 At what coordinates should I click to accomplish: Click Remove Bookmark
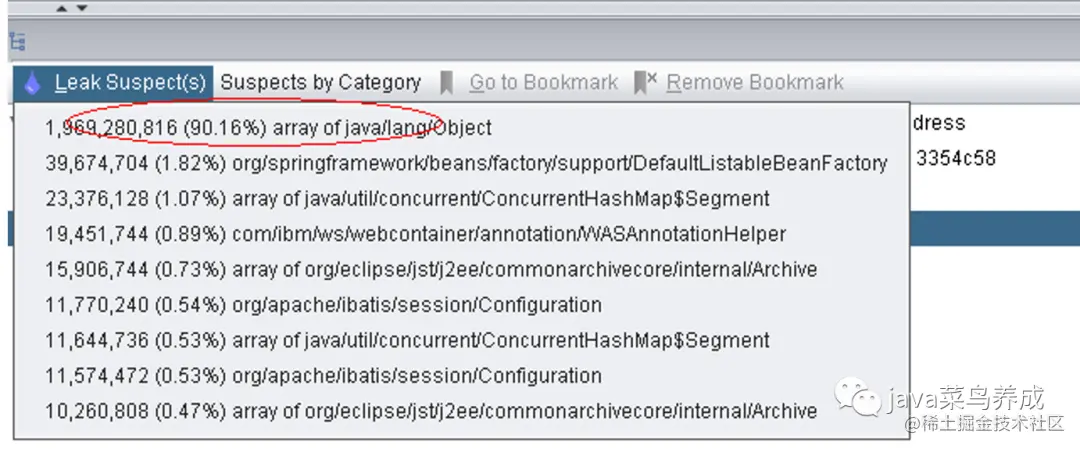point(755,83)
